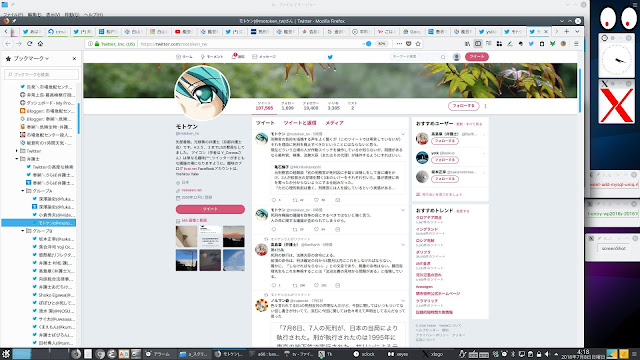Open Messages (メッセージ) nav item
Screen dimensions: 640x360
pos(264,57)
